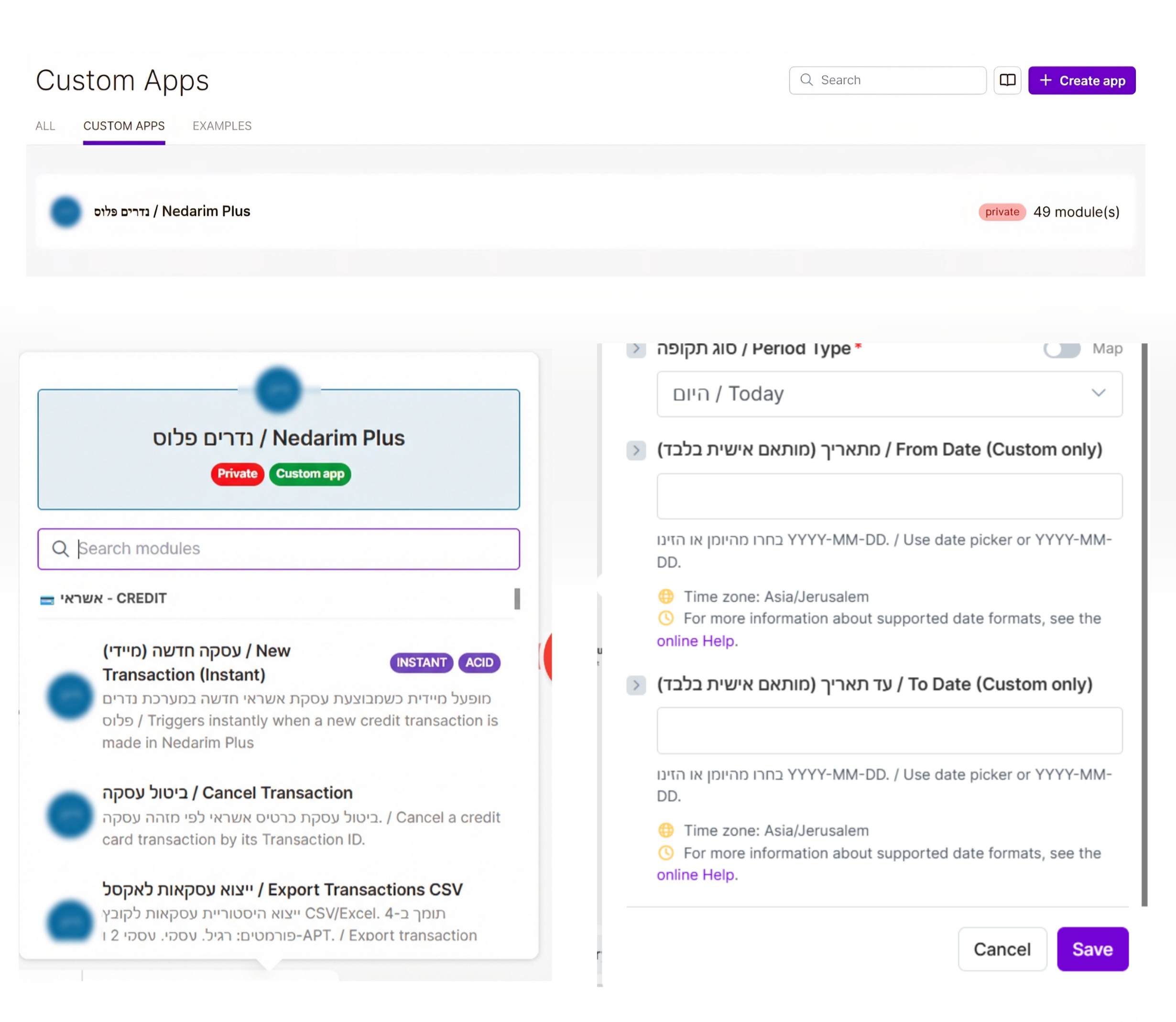Click the Custom Apps page heading
Image resolution: width=1176 pixels, height=1022 pixels.
(122, 80)
